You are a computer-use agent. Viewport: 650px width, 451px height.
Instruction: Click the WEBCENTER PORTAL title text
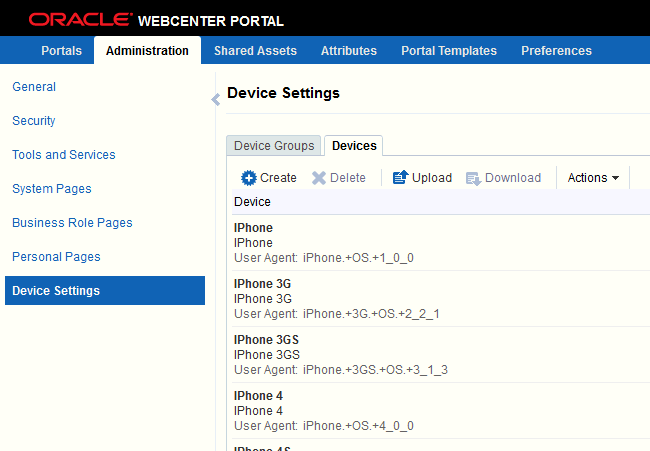point(211,21)
